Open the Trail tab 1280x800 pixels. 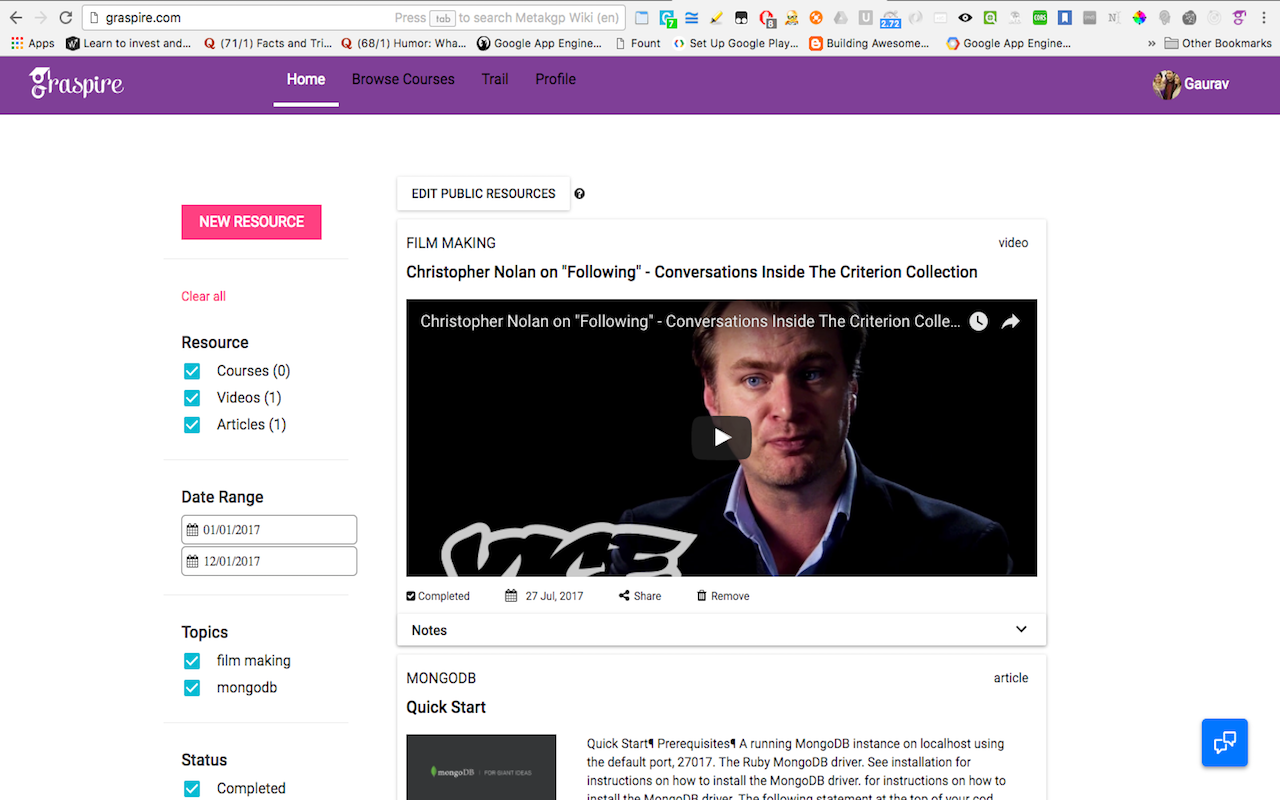495,79
